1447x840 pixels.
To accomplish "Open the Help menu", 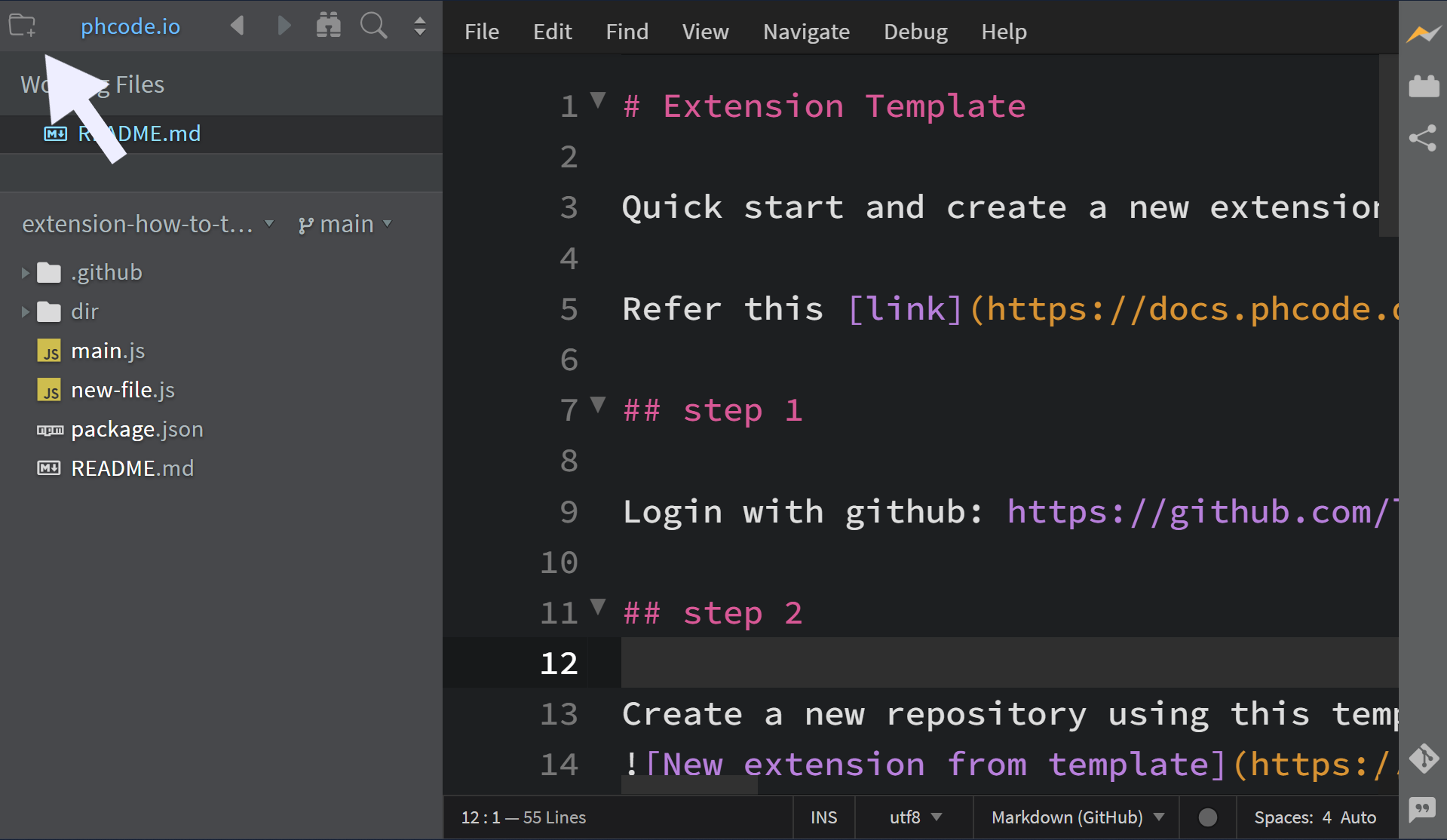I will 1004,32.
